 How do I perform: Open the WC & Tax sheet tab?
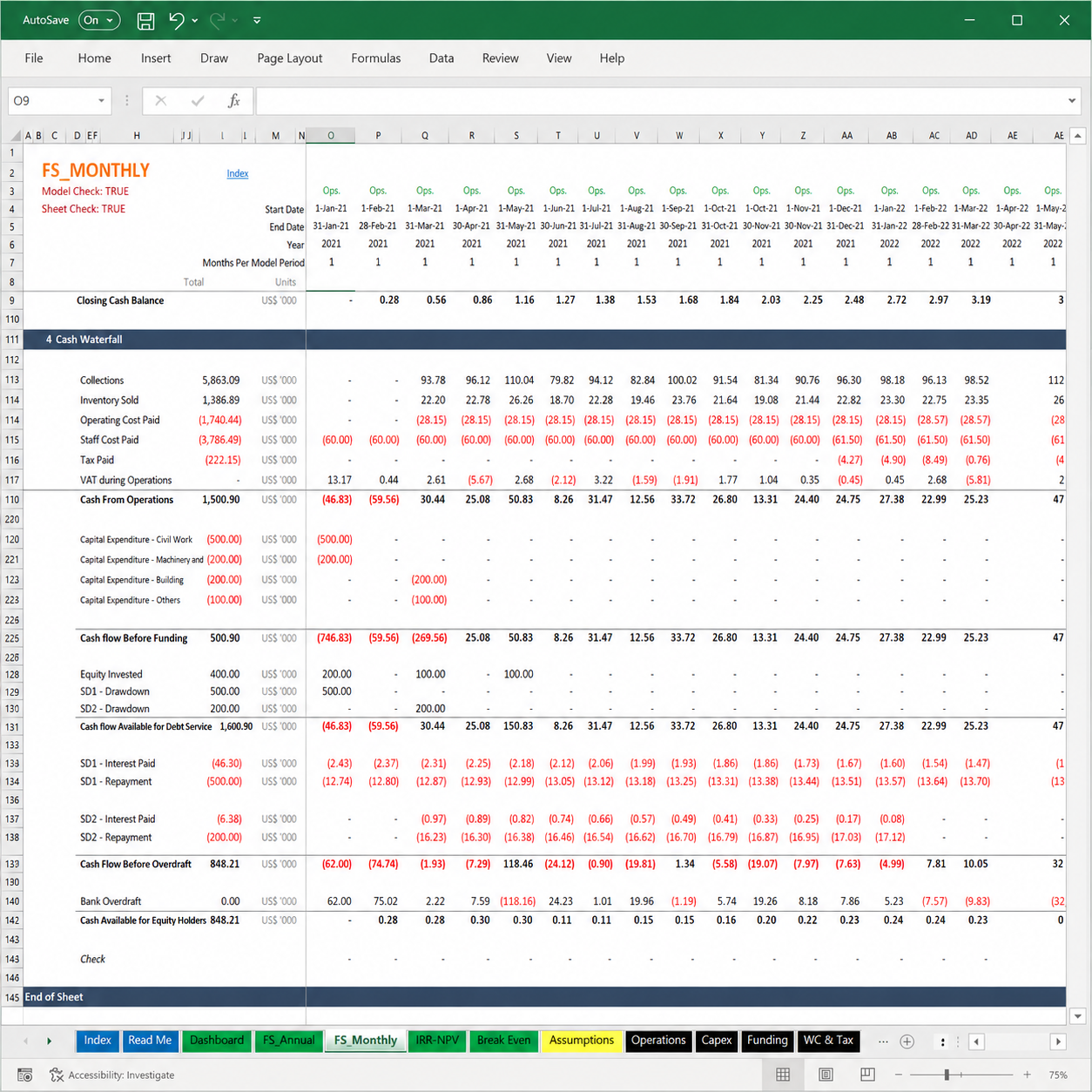click(x=829, y=1041)
